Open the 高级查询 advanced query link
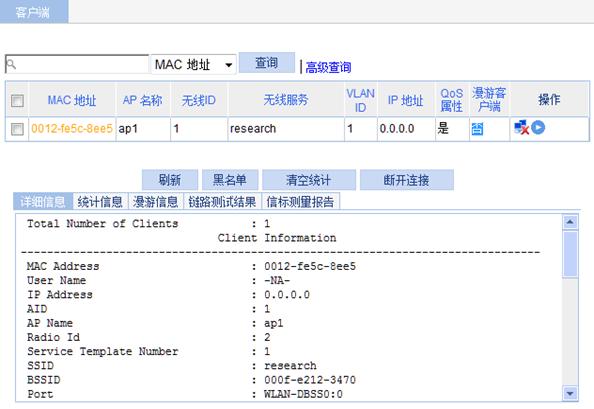 [328, 67]
